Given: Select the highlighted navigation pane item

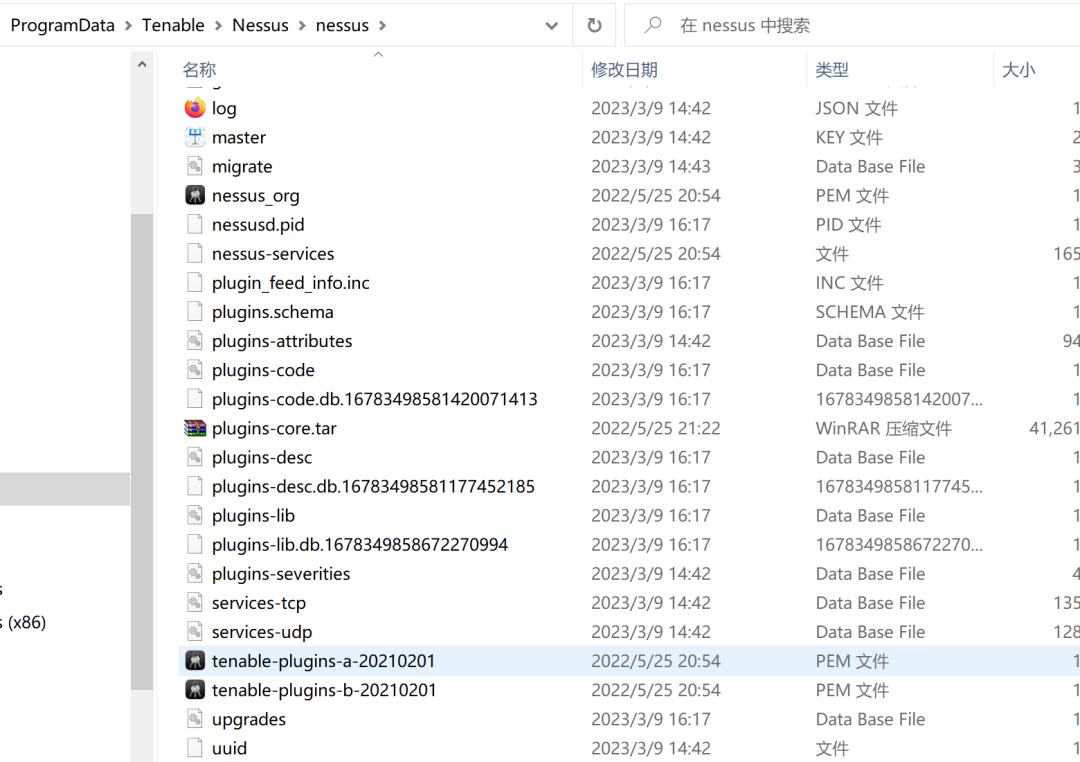Looking at the screenshot, I should point(65,488).
